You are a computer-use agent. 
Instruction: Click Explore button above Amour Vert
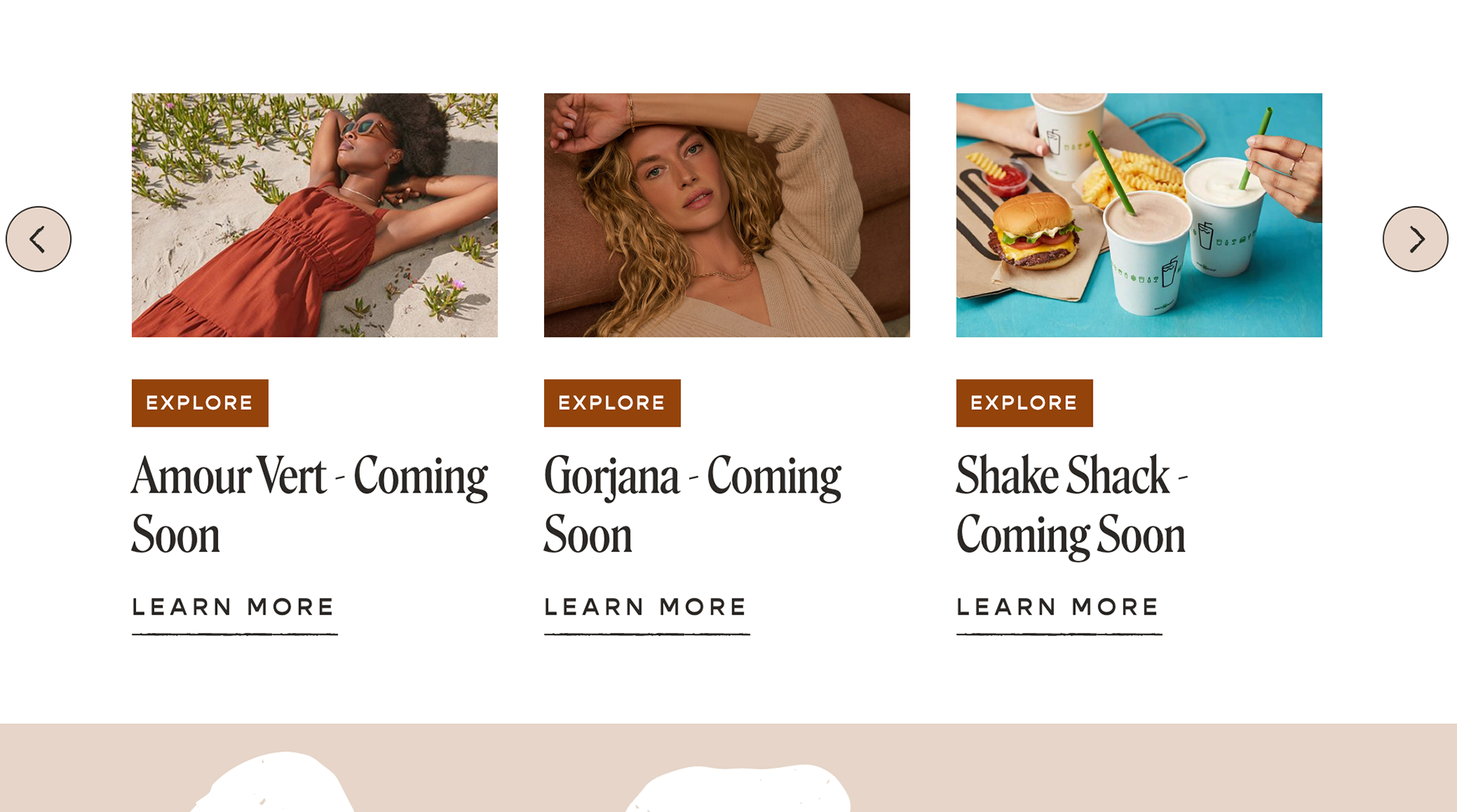[200, 403]
